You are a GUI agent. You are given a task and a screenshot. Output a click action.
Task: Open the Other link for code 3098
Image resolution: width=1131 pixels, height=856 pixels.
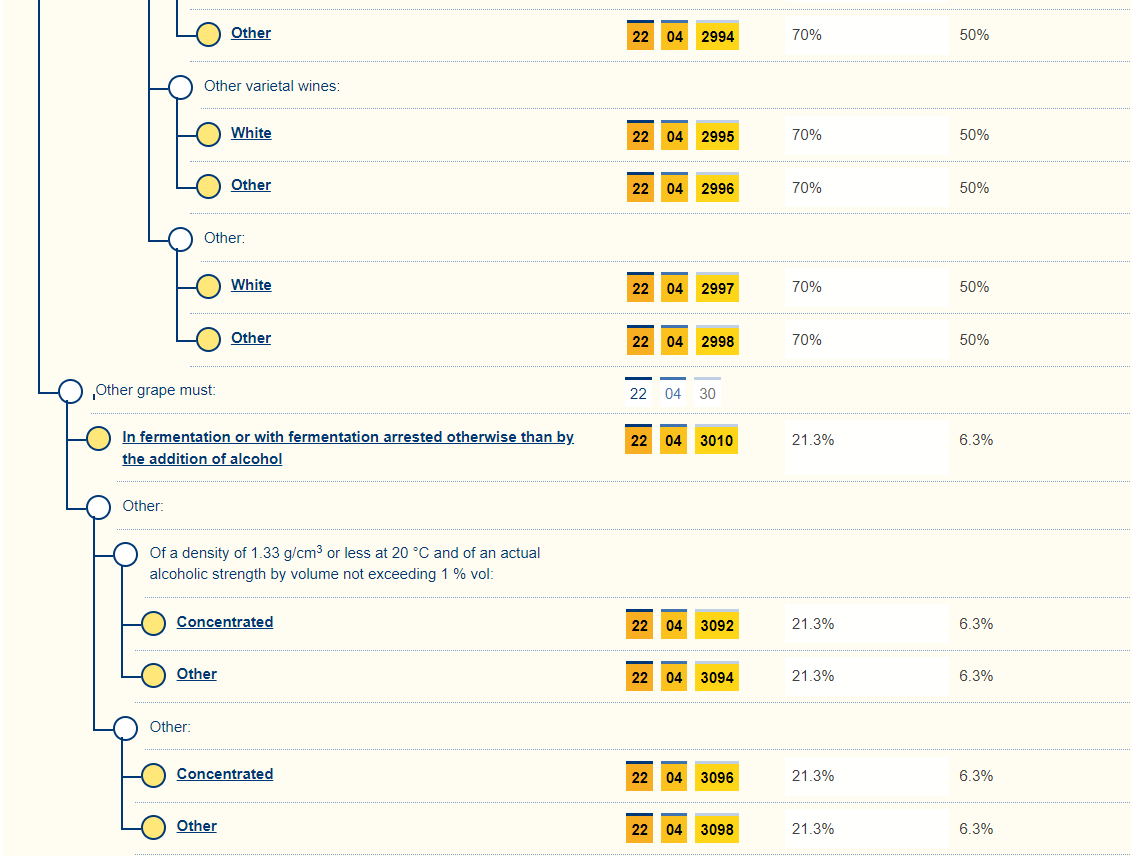click(197, 826)
